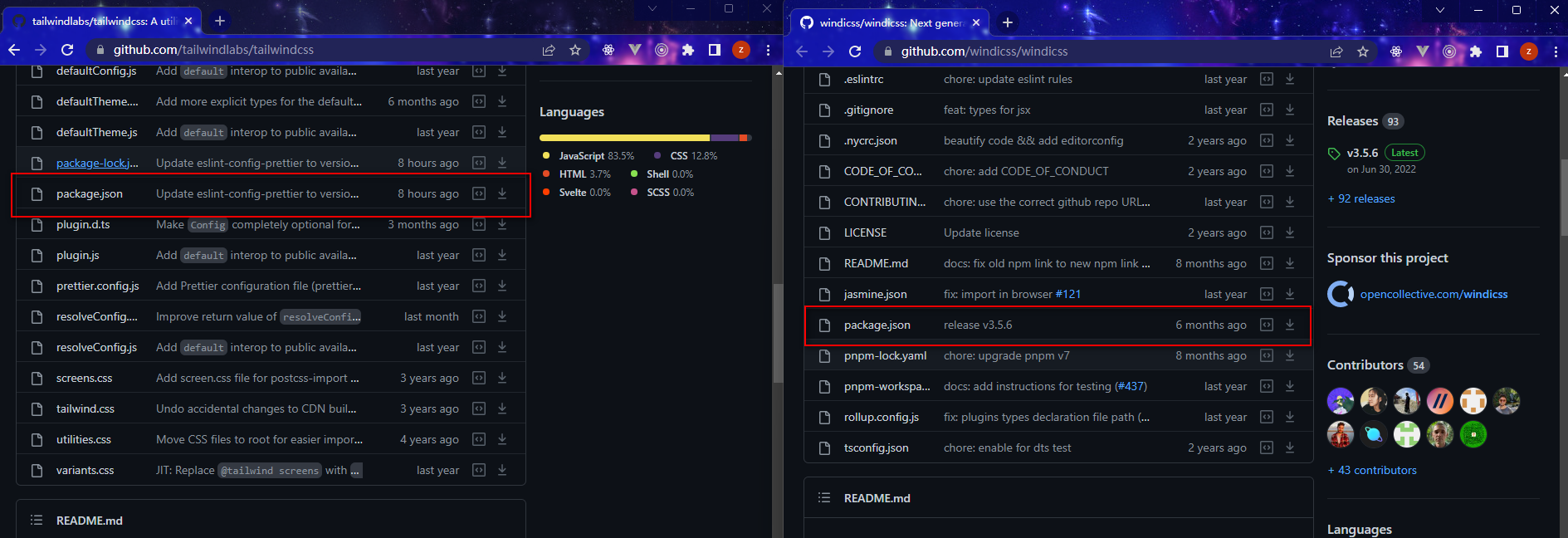Close the tailwindlabs/tailwindcss tab
Image resolution: width=1568 pixels, height=538 pixels.
click(x=188, y=21)
